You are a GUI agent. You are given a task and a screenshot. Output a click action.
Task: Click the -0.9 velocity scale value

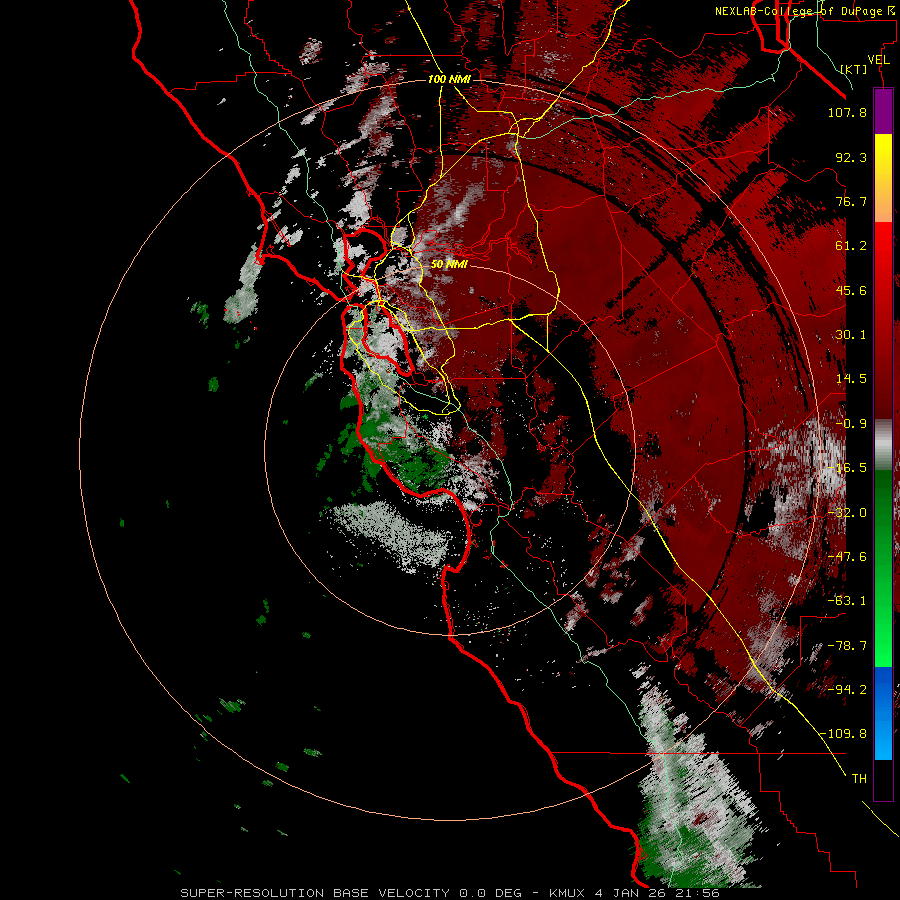coord(851,424)
